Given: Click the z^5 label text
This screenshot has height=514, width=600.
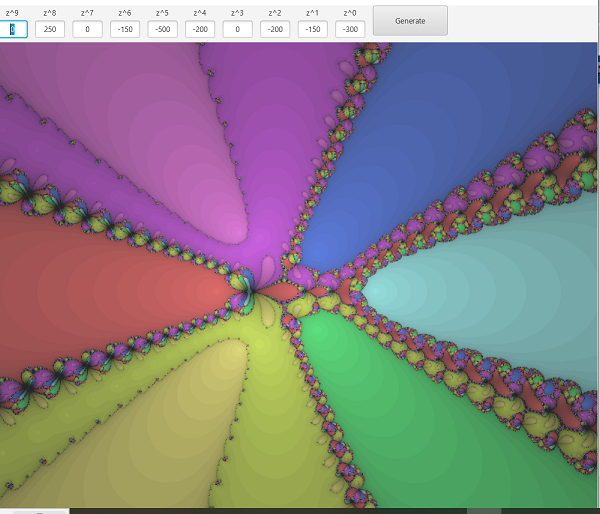Looking at the screenshot, I should click(162, 13).
